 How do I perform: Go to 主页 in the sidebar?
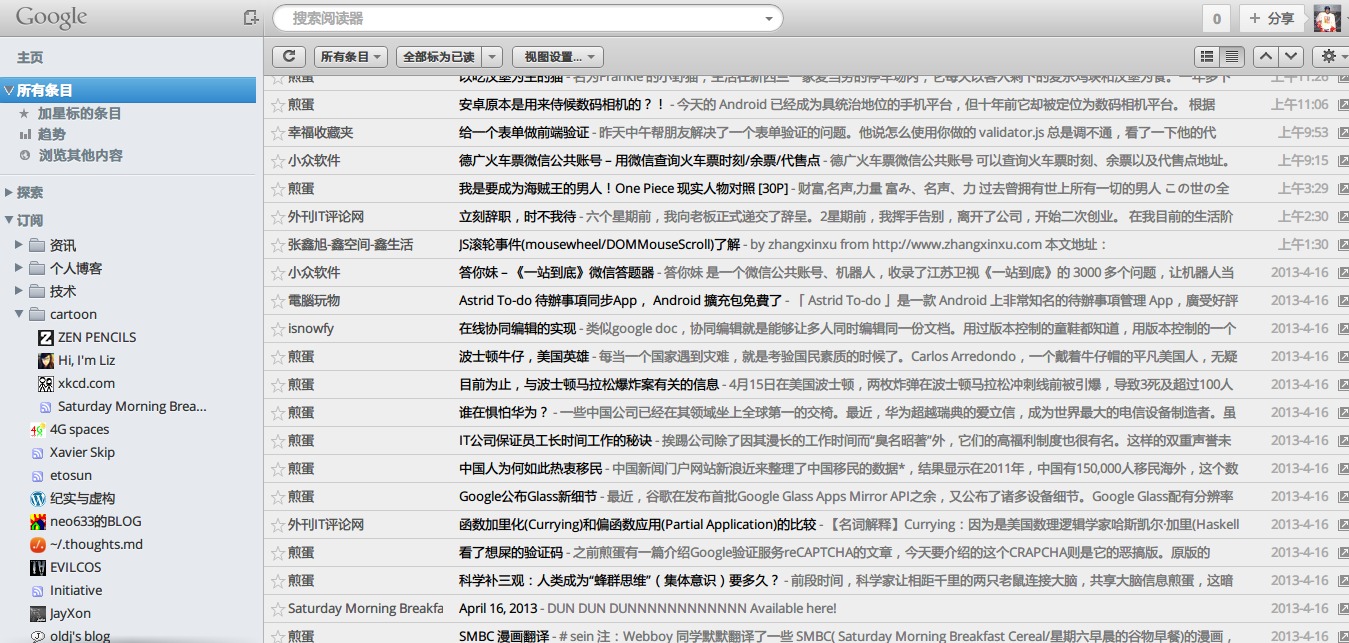pos(30,58)
